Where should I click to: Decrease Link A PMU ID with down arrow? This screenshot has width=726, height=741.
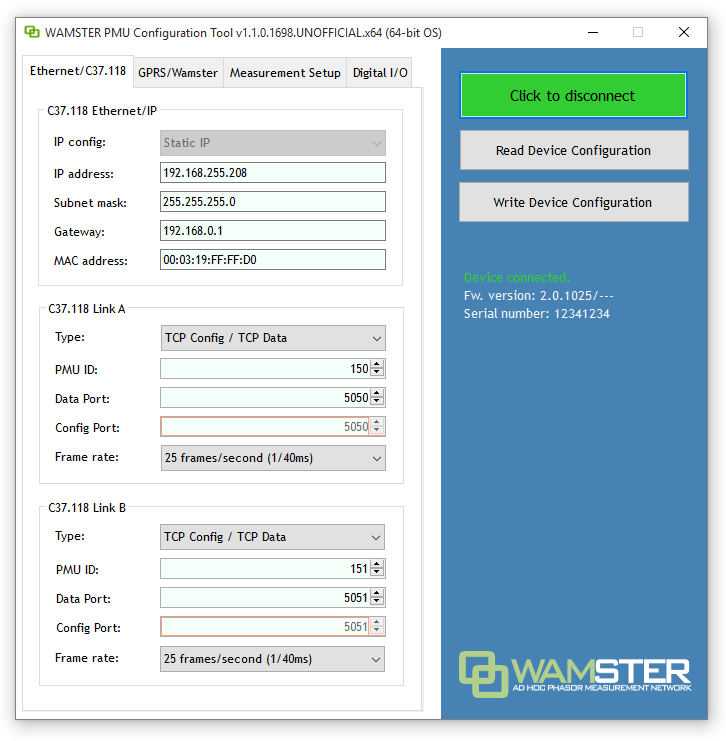[x=377, y=372]
